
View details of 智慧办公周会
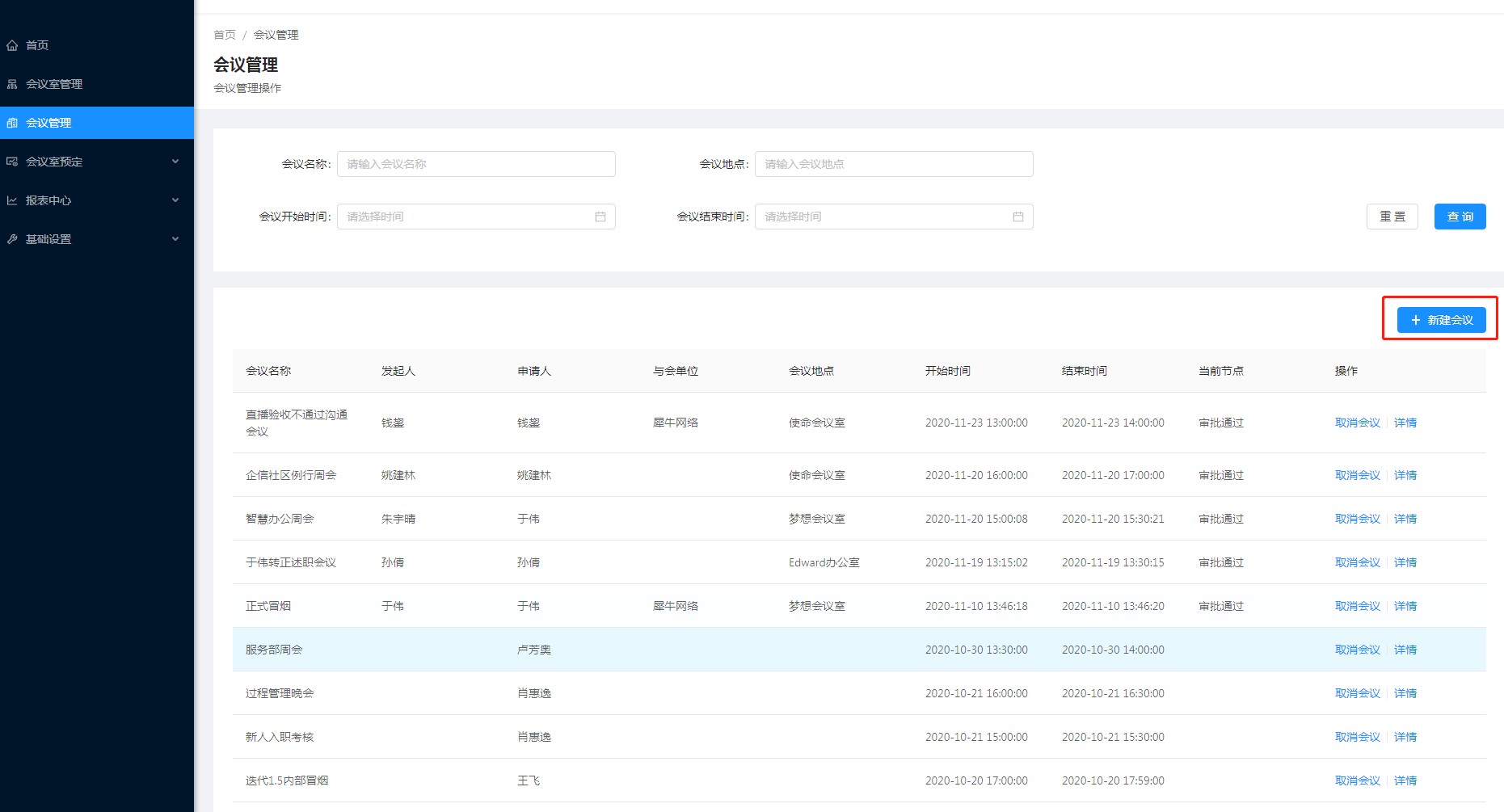[x=1405, y=519]
